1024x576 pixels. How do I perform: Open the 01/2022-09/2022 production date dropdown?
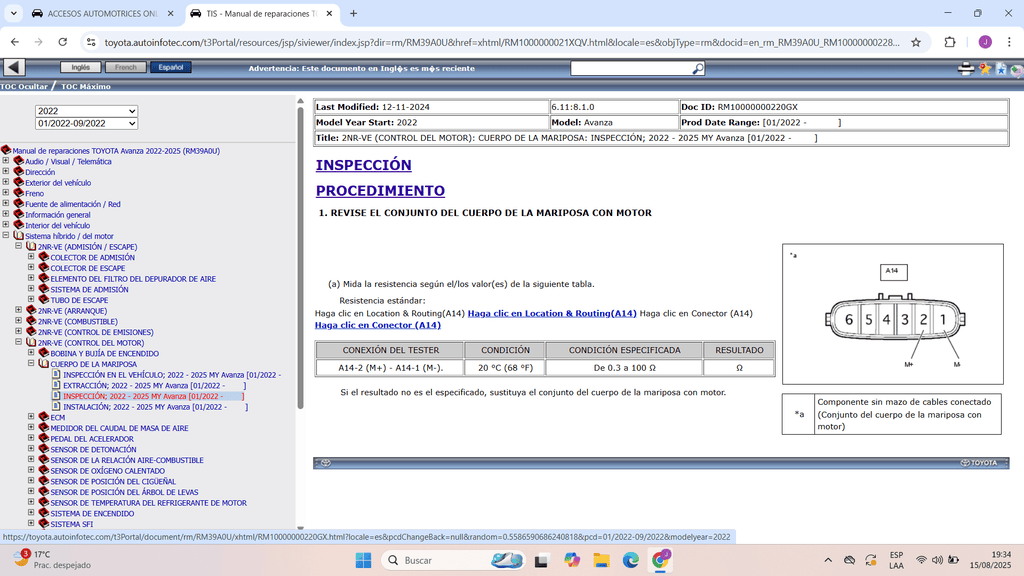click(x=86, y=124)
